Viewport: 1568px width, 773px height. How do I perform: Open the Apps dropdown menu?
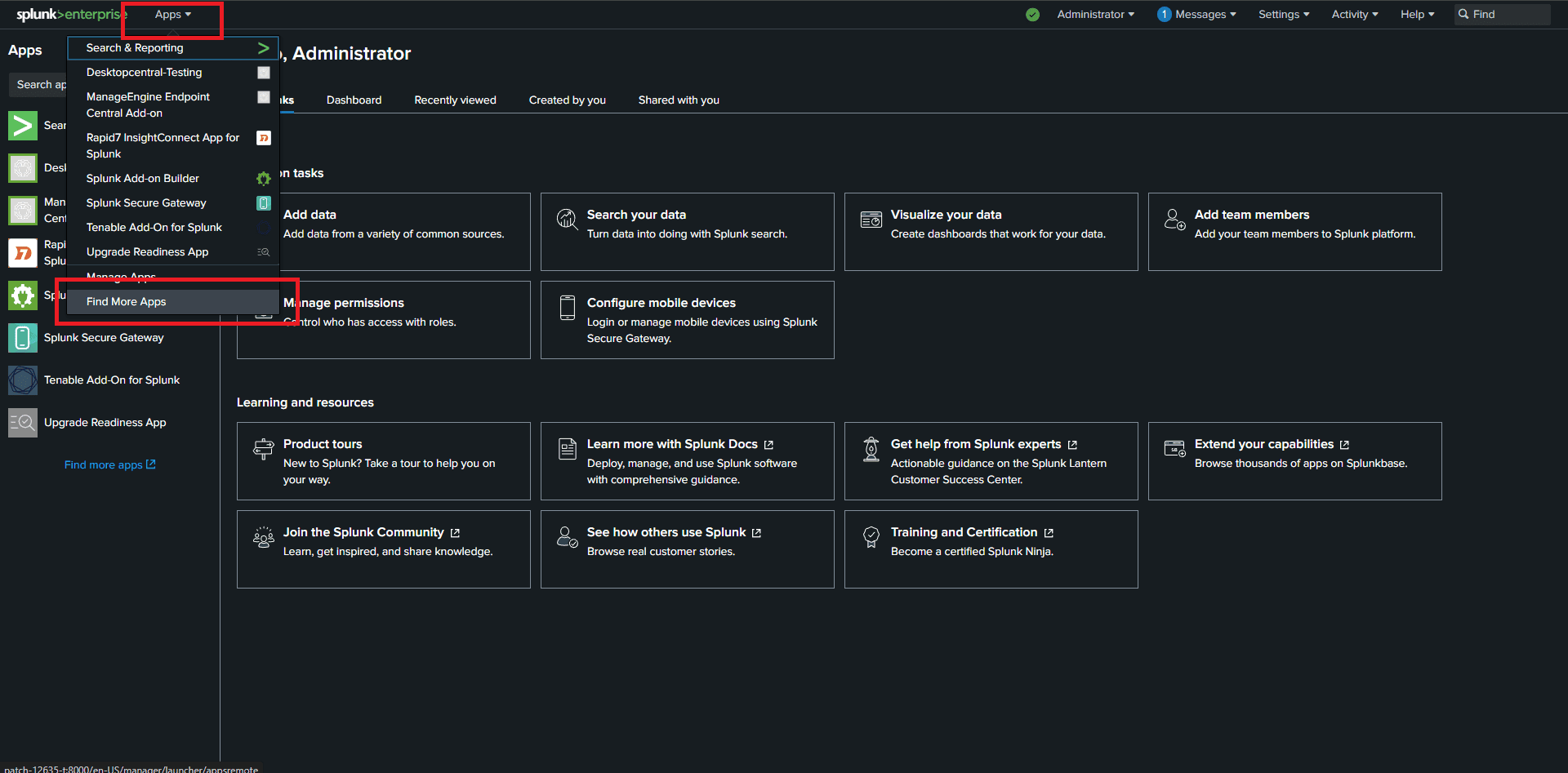[172, 15]
